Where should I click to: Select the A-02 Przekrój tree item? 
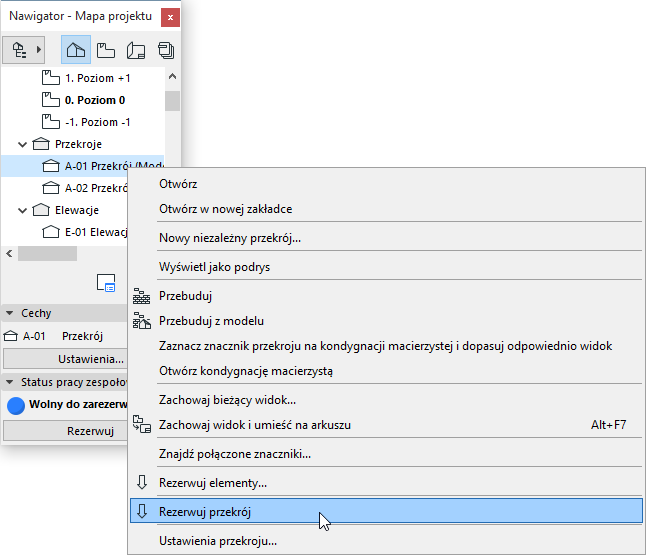96,188
